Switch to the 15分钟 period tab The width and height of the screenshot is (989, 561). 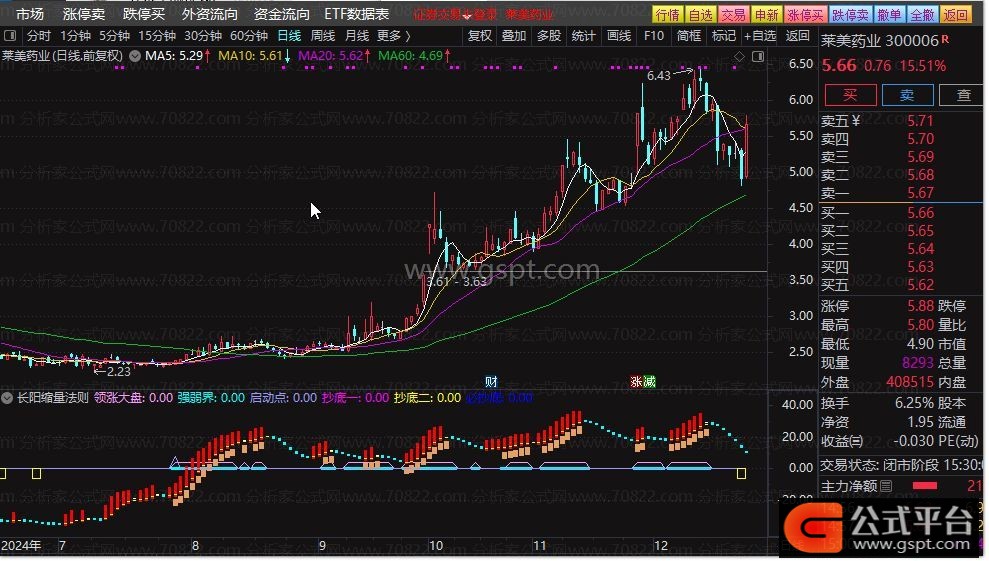(x=157, y=36)
